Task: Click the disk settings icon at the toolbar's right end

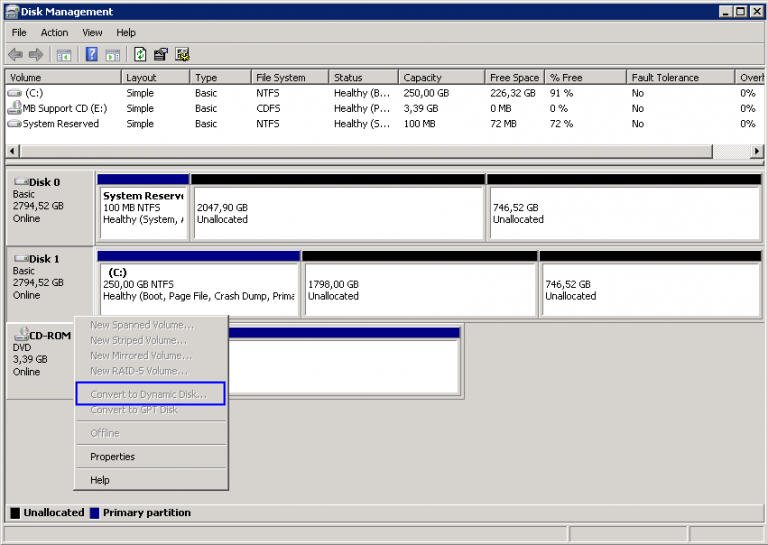Action: click(183, 55)
